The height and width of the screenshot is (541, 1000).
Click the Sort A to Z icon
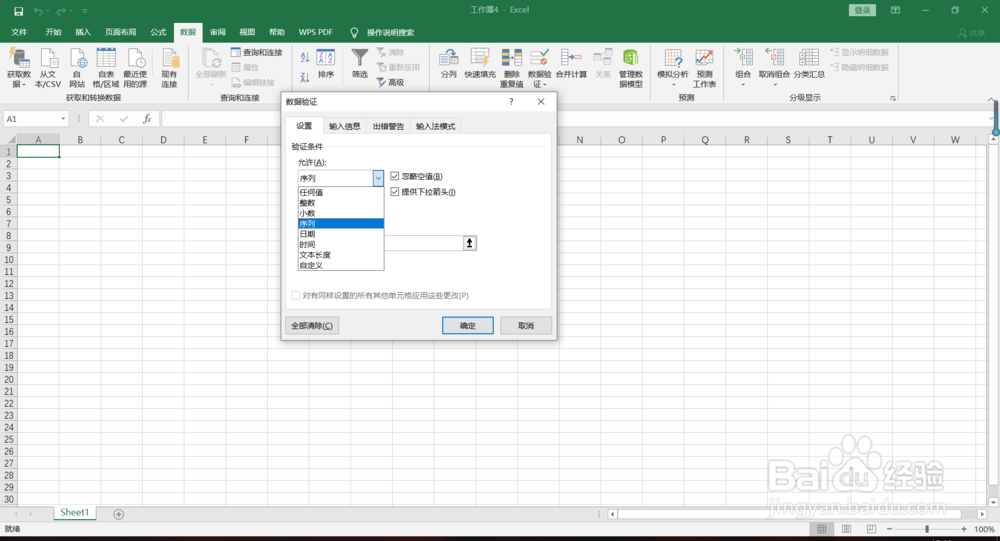(x=305, y=57)
